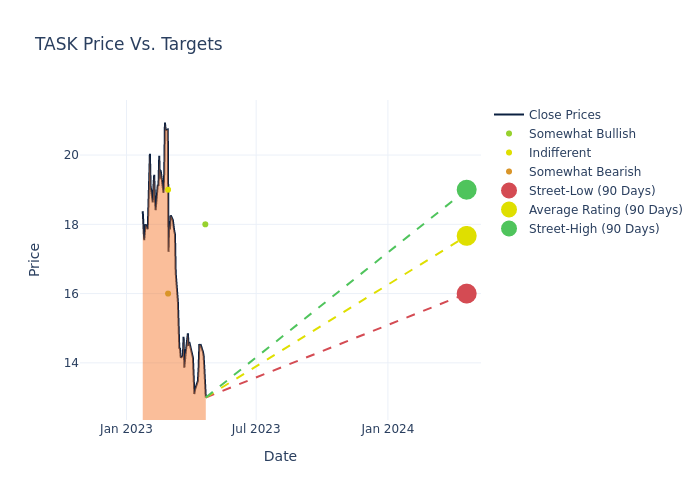This screenshot has width=700, height=500.
Task: Hide Somewhat Bearish series via legend
Action: tap(584, 172)
